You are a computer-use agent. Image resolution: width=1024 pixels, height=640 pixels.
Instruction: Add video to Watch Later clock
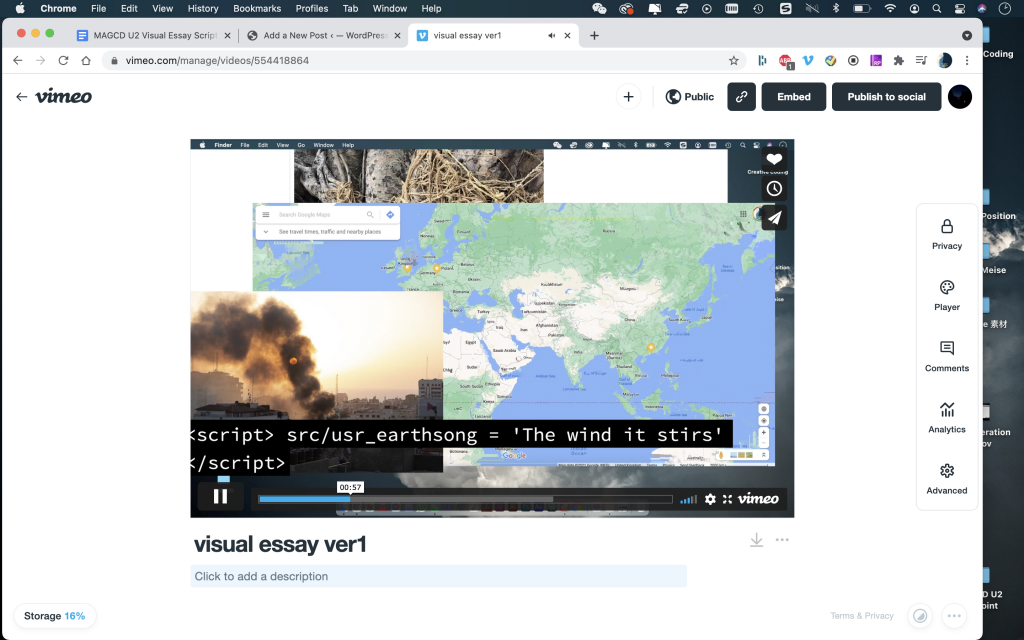pyautogui.click(x=774, y=189)
